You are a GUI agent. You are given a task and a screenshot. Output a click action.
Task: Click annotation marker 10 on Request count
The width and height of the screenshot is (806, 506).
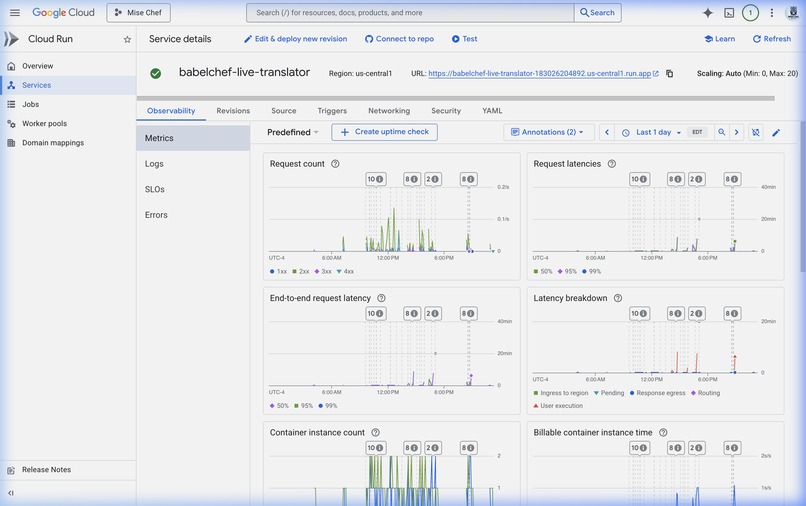coord(376,179)
